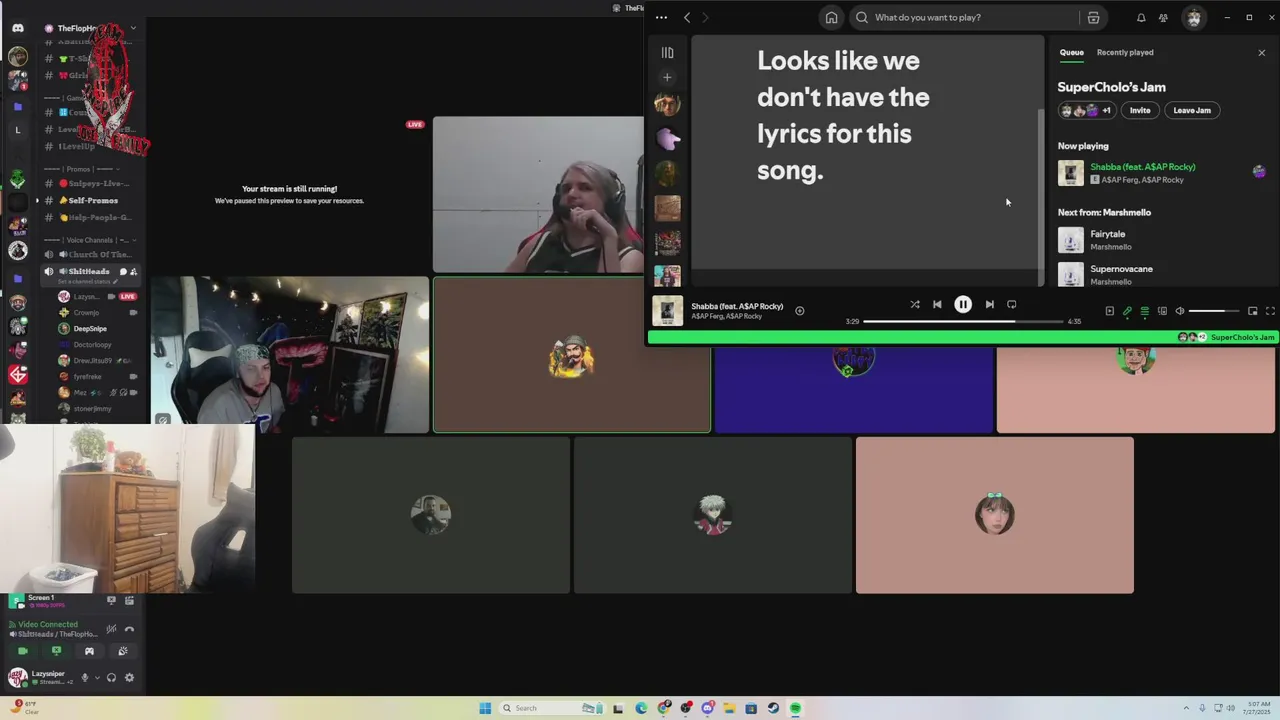
Task: Switch to the Queue tab
Action: tap(1071, 52)
